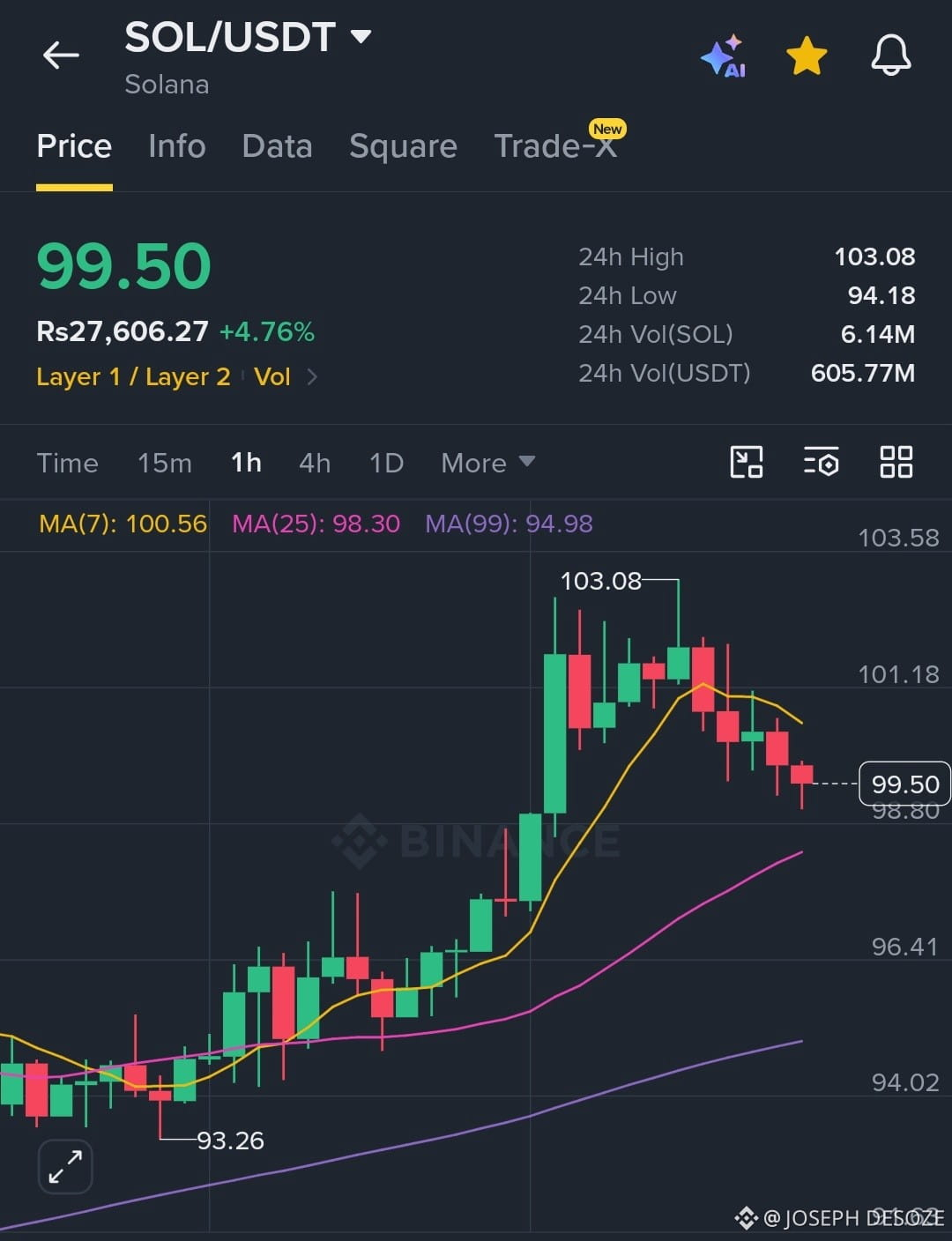Image resolution: width=952 pixels, height=1241 pixels.
Task: Click the 94.02 price axis label
Action: (905, 1082)
